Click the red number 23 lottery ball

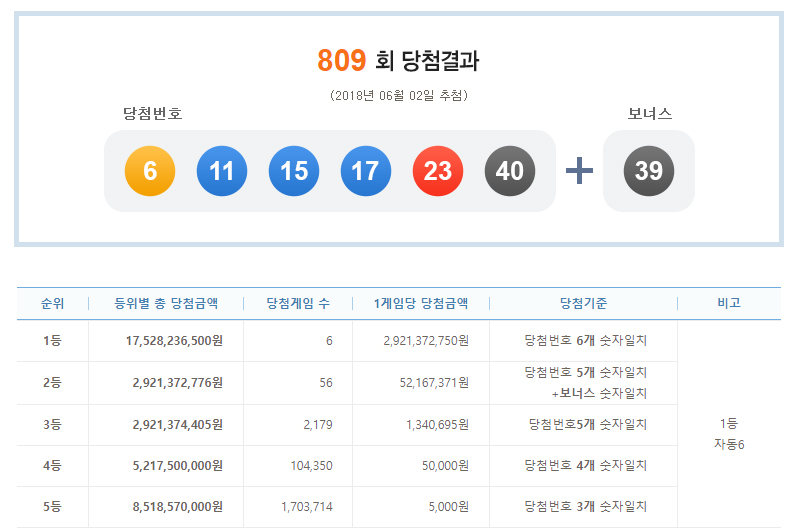pyautogui.click(x=438, y=171)
